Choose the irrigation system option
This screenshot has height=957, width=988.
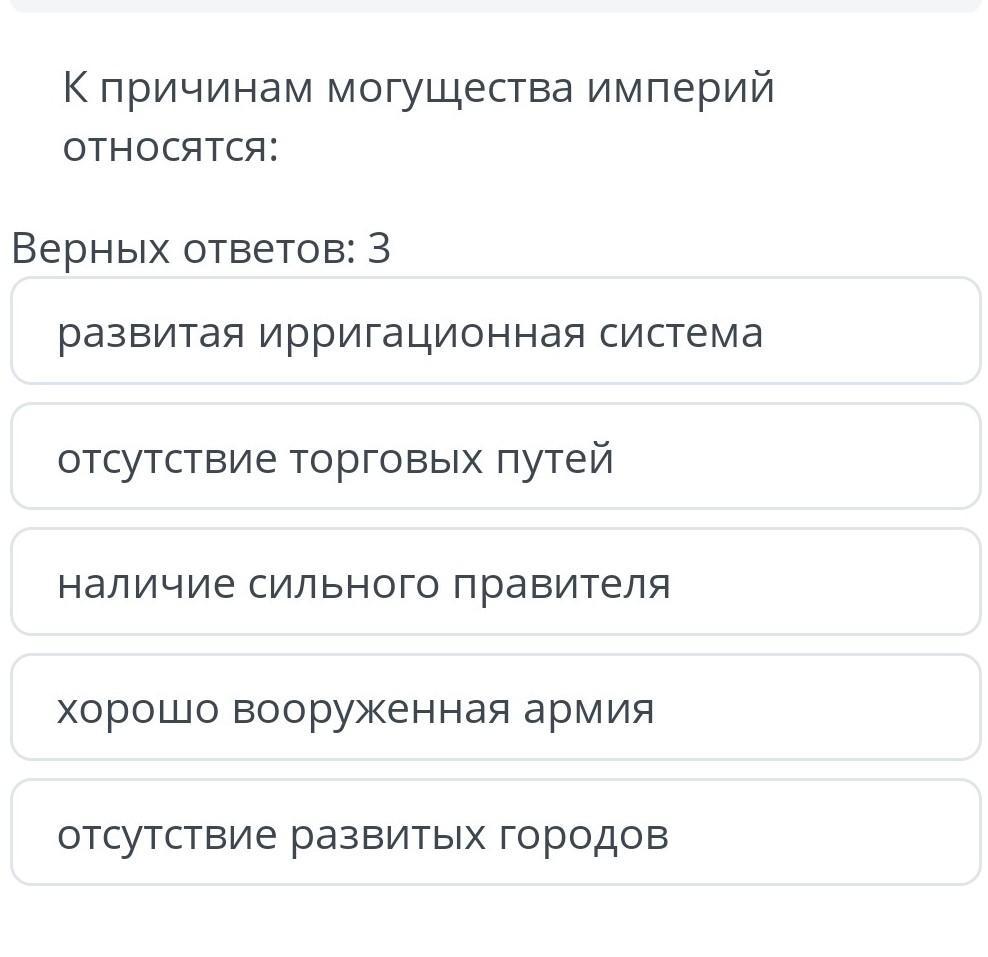[495, 332]
